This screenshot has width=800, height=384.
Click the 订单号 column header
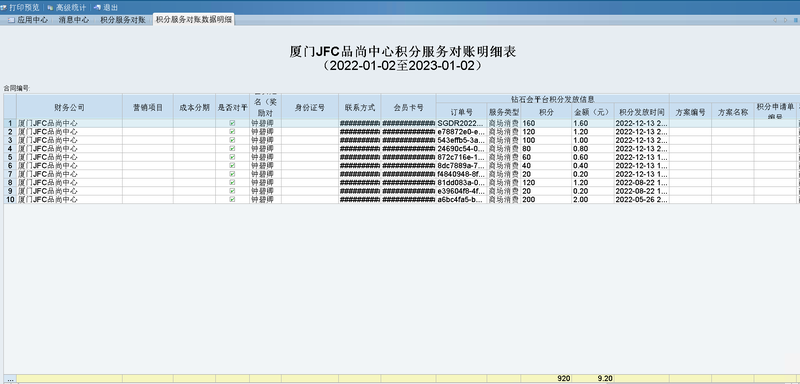[x=461, y=112]
